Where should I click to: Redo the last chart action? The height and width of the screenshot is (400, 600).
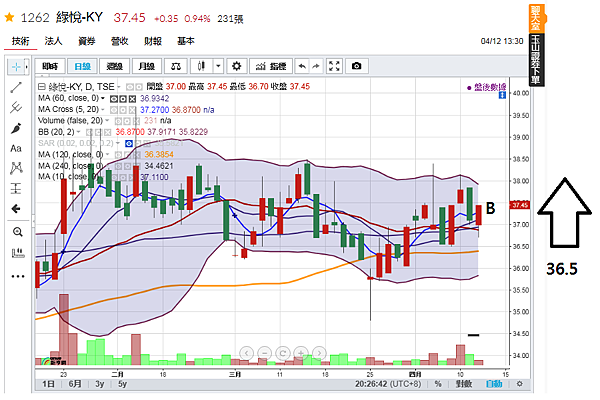coord(316,66)
